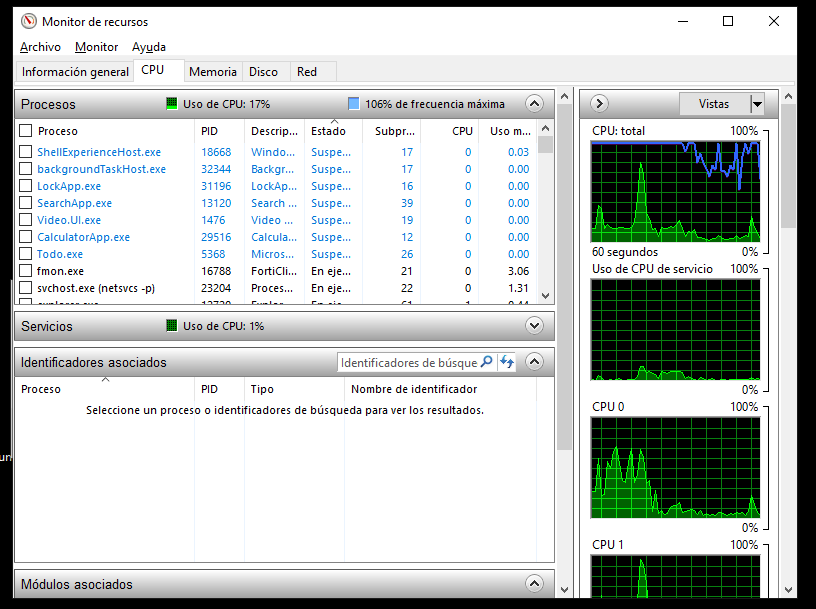Viewport: 816px width, 609px height.
Task: Click the CPU total usage graph
Action: point(675,190)
